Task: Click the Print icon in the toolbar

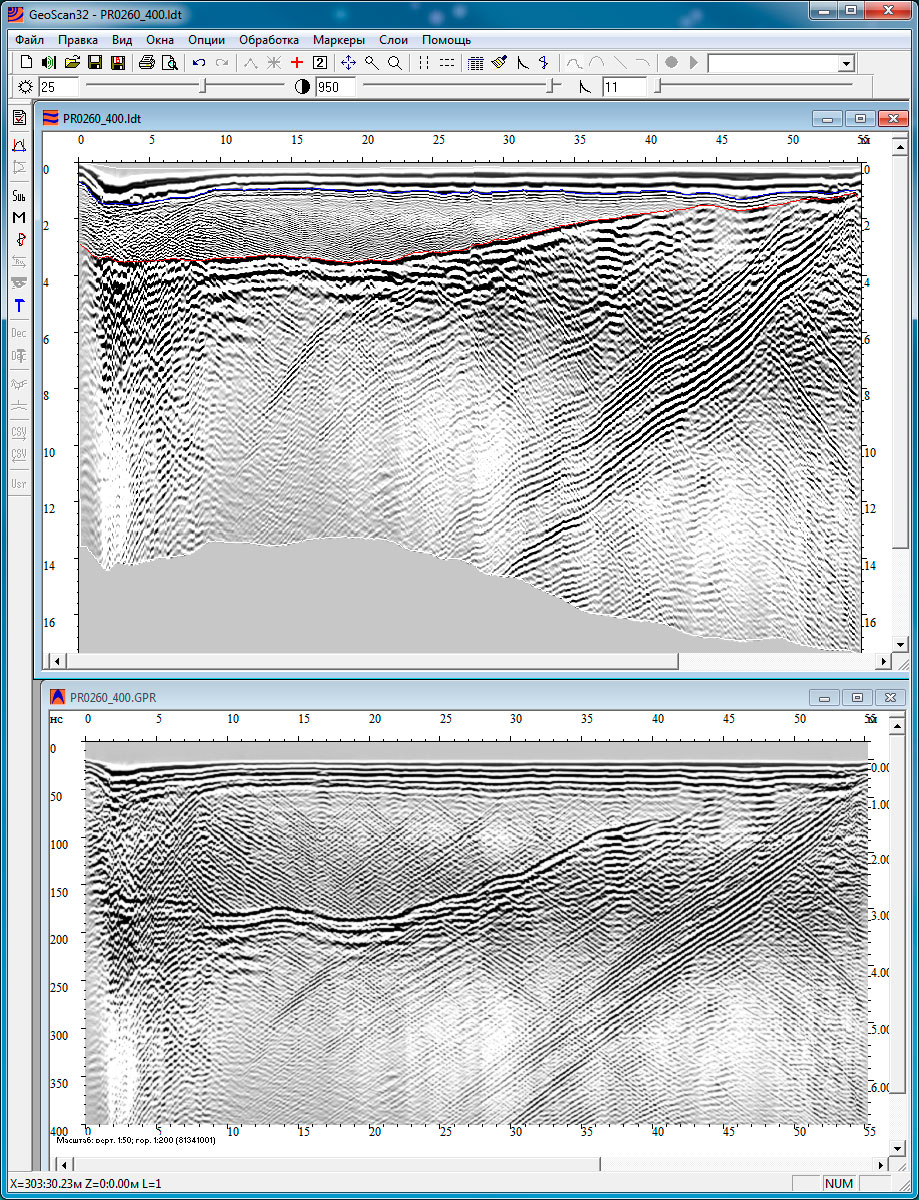Action: point(146,62)
